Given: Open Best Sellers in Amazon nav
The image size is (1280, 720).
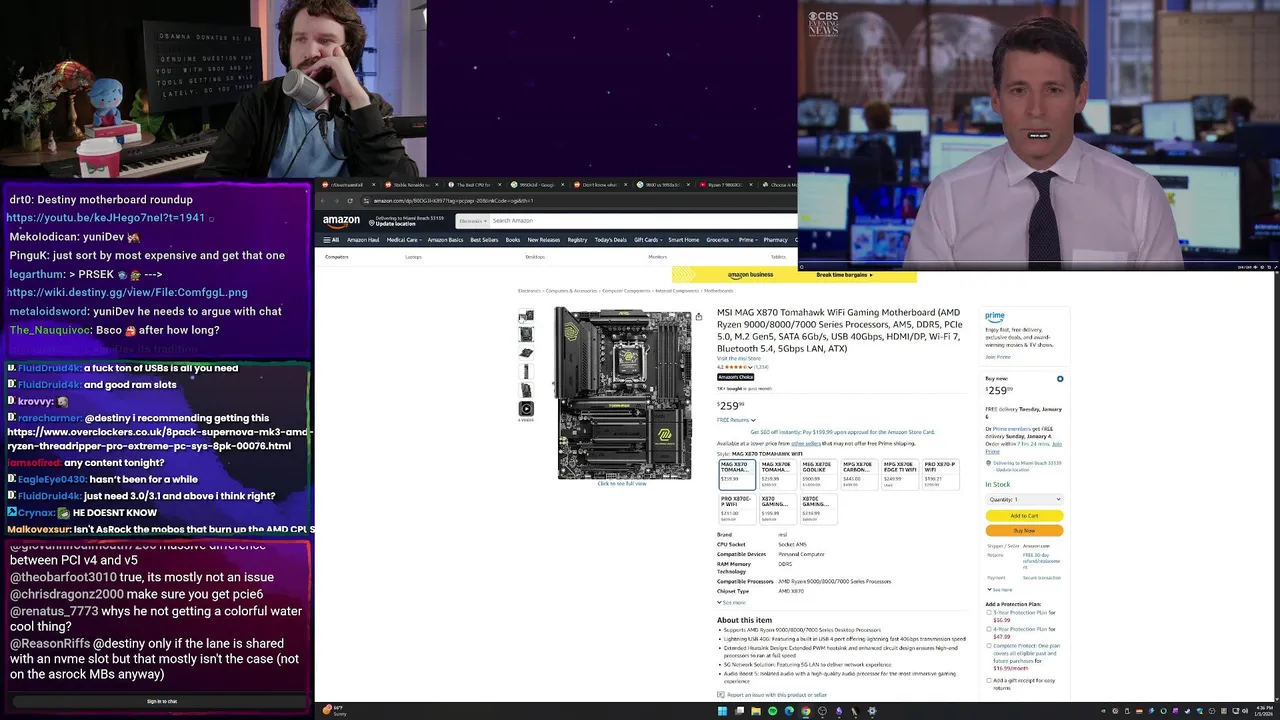Looking at the screenshot, I should [484, 240].
